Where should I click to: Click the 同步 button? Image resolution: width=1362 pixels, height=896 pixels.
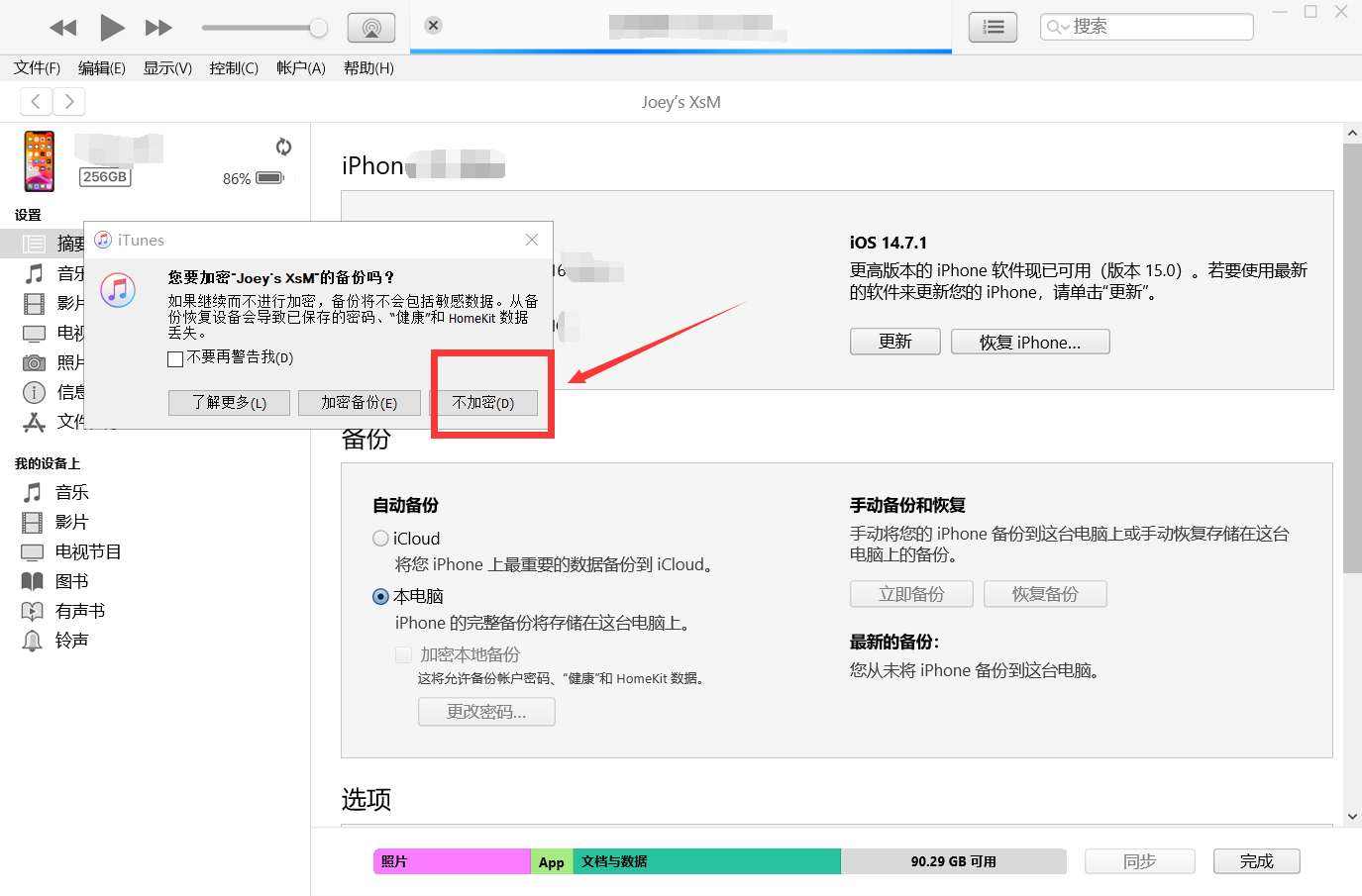pos(1140,861)
